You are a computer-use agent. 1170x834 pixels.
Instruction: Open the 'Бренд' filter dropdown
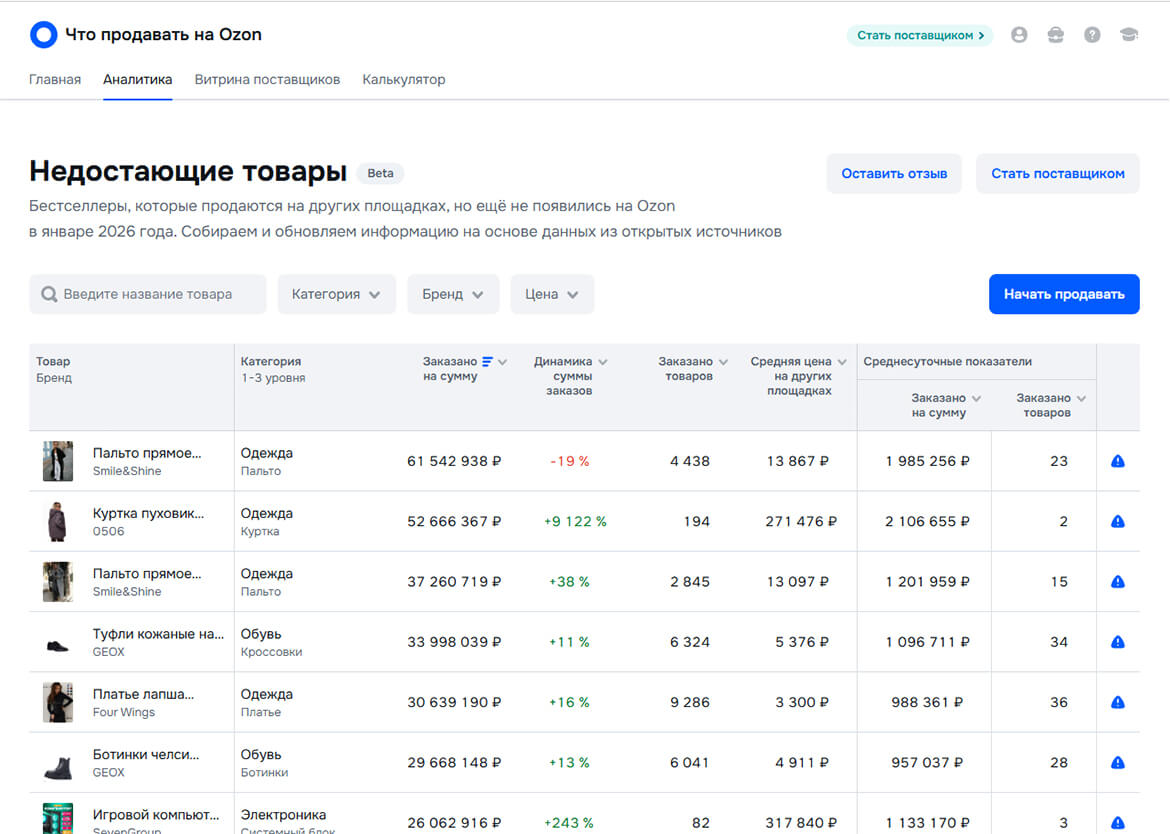coord(452,293)
